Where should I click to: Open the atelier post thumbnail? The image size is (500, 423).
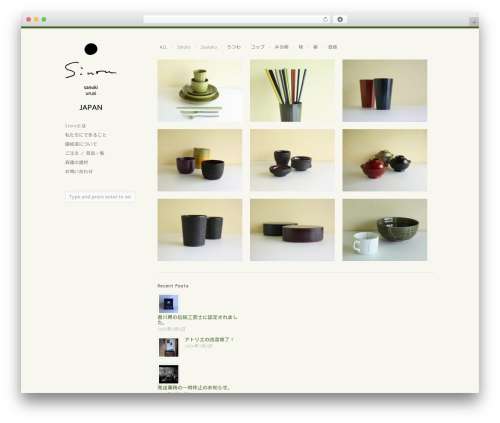(x=168, y=347)
